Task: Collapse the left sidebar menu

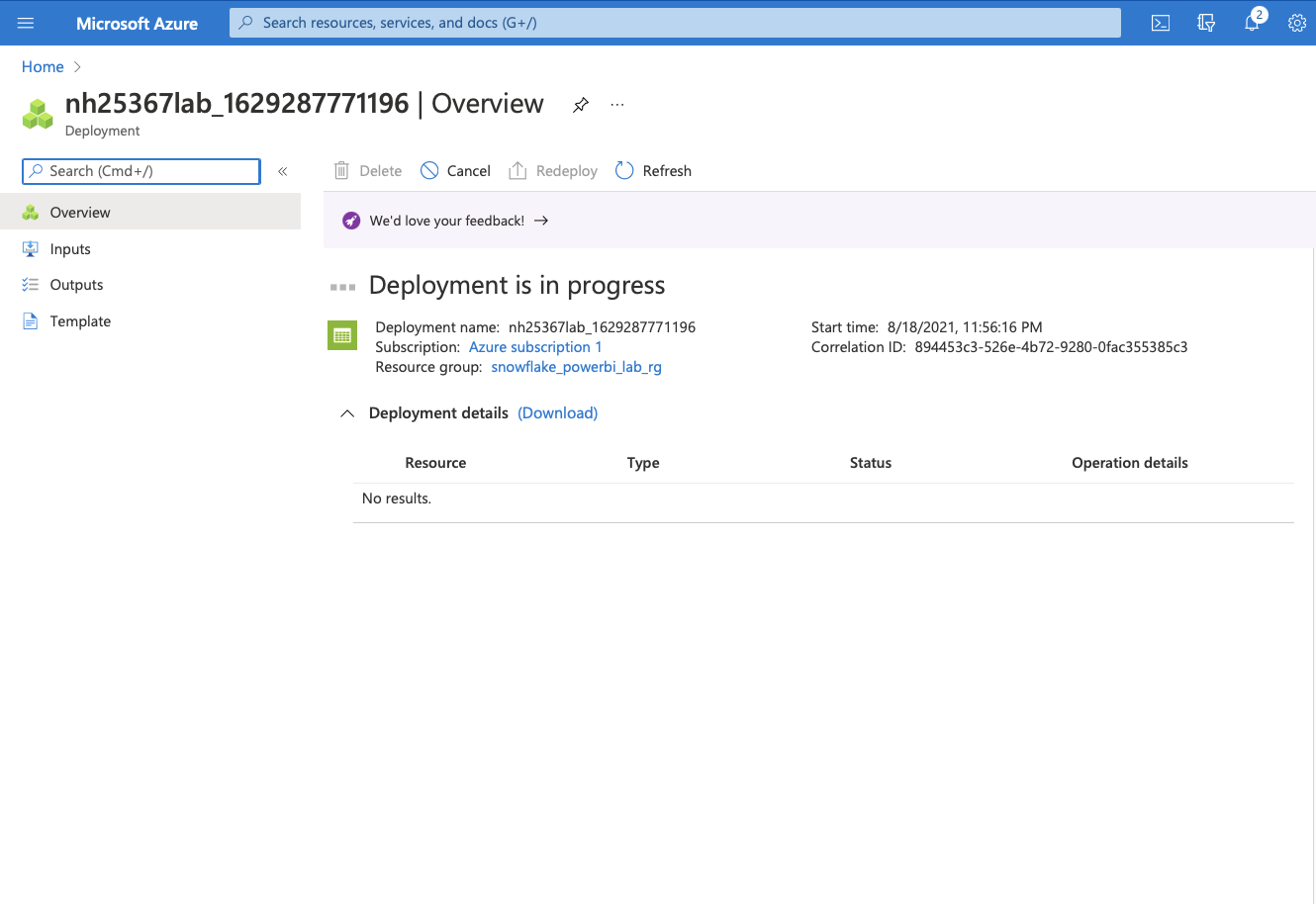Action: (283, 171)
